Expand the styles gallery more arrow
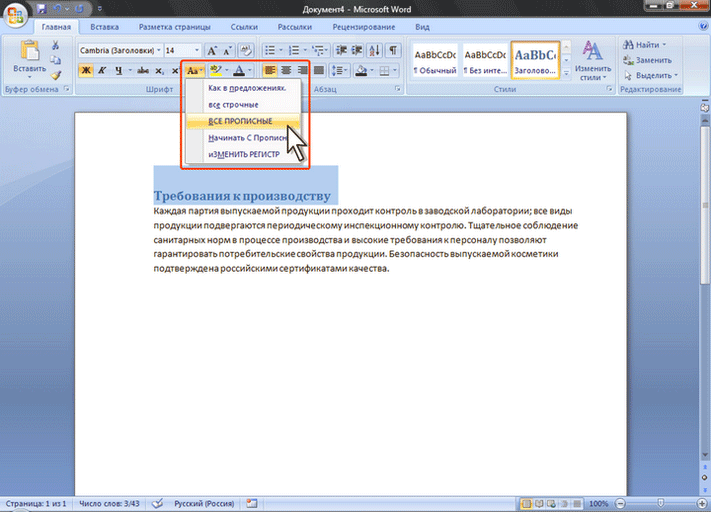The width and height of the screenshot is (711, 512). click(566, 74)
